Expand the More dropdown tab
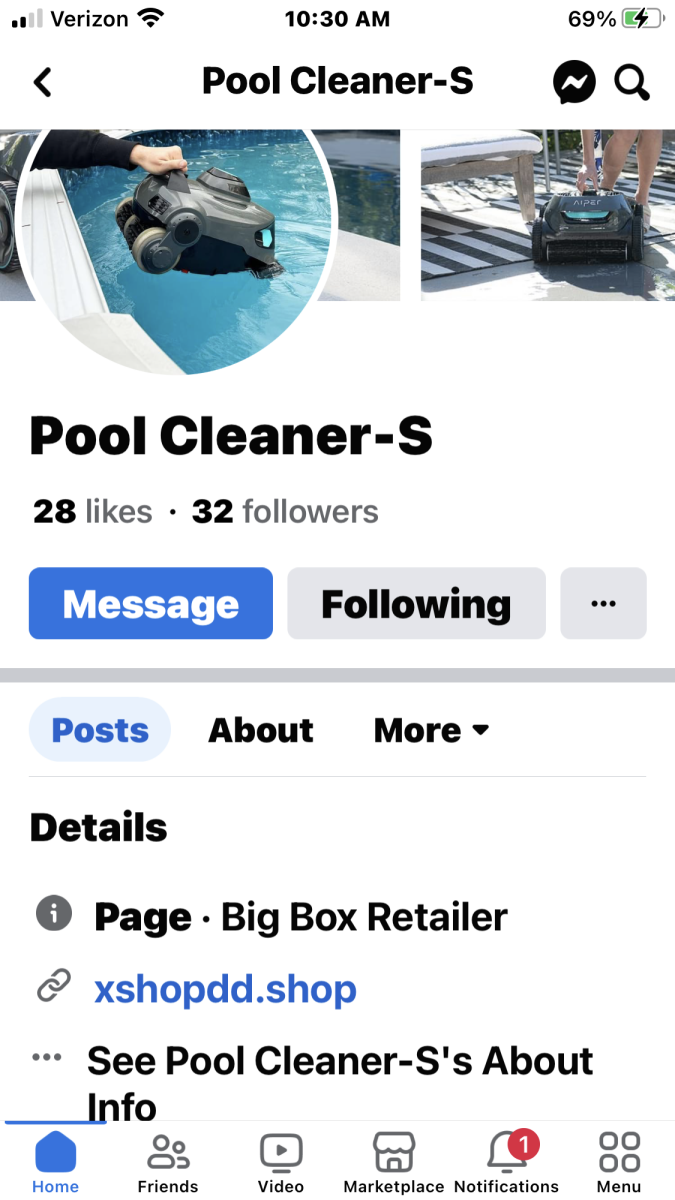The width and height of the screenshot is (675, 1200). point(432,730)
